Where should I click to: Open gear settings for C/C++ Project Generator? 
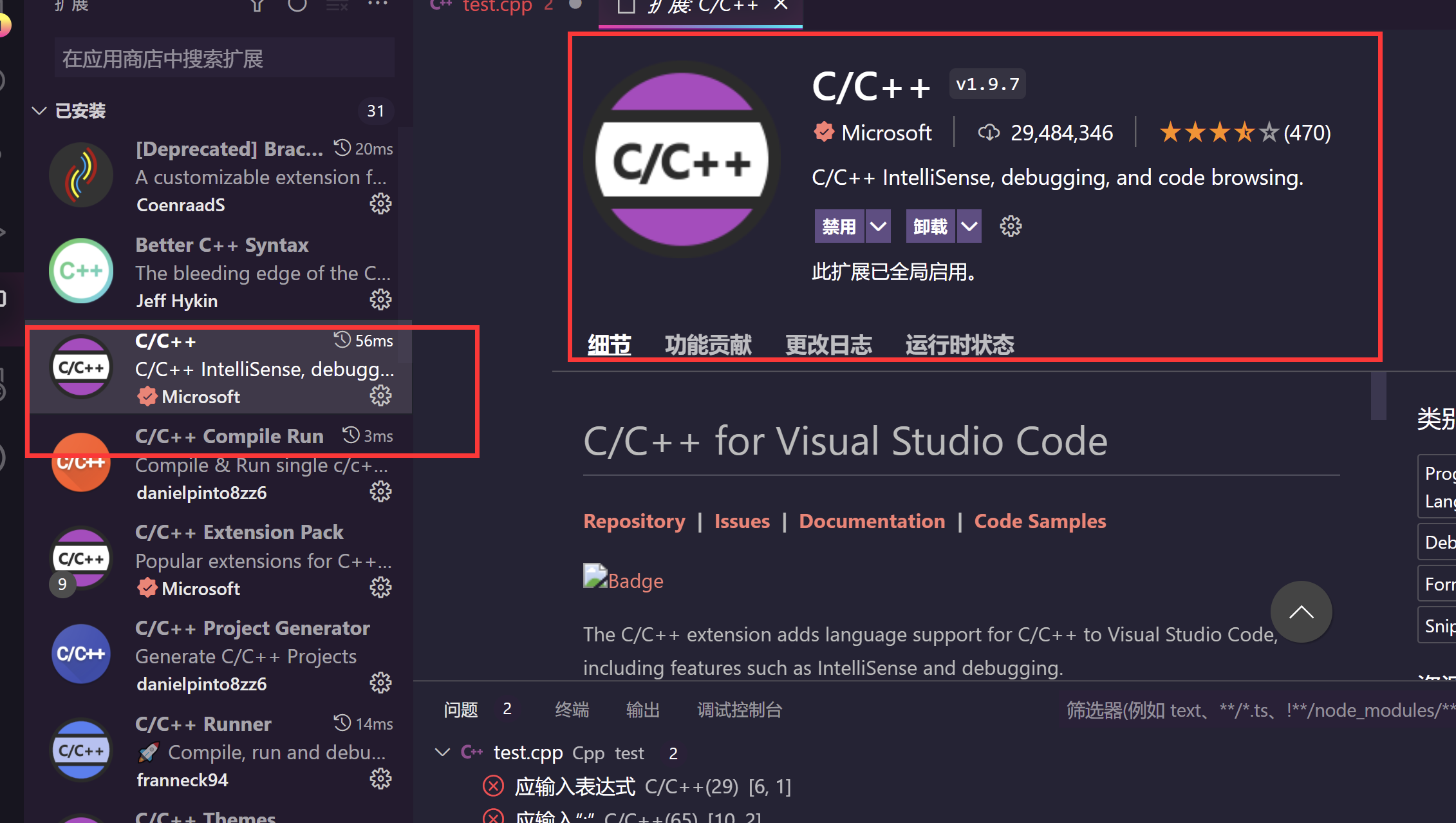click(x=380, y=683)
